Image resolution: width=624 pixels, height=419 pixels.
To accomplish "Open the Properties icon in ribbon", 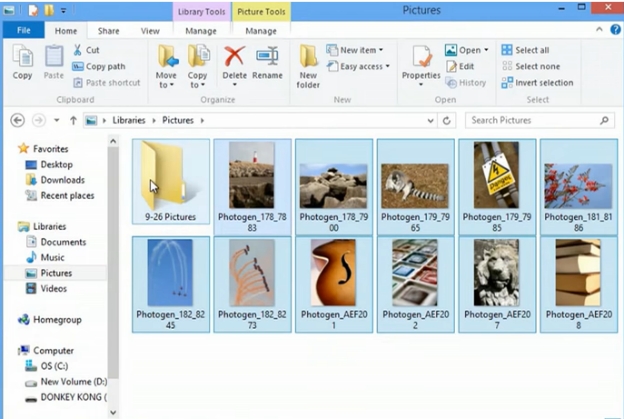I will click(x=421, y=57).
